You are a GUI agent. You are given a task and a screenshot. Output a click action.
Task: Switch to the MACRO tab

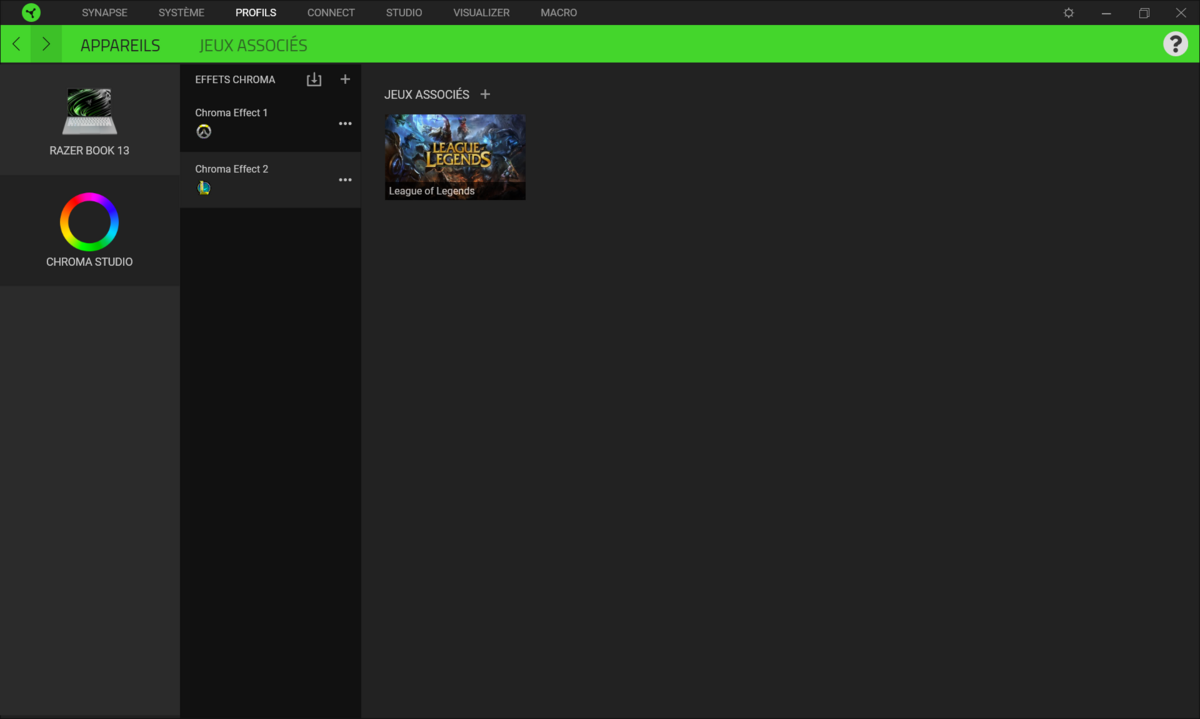(559, 13)
